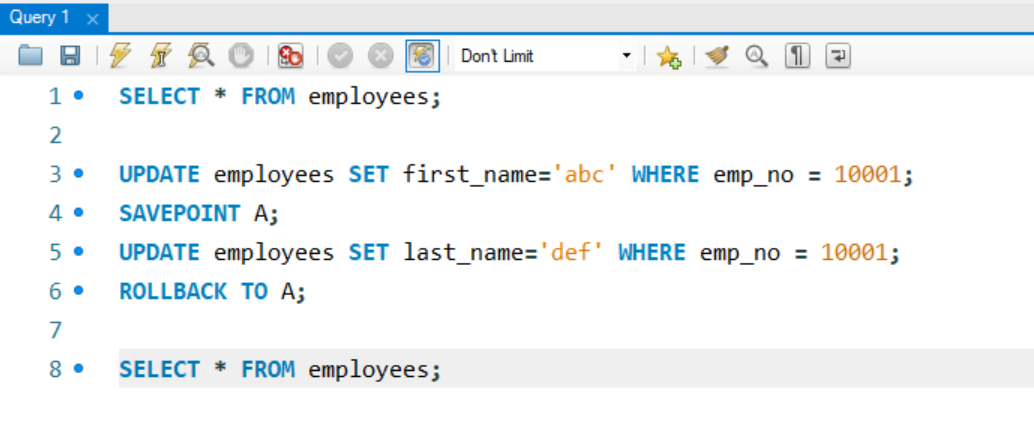Place cursor in 'ROLLBACK TO A;' statement
This screenshot has height=448, width=1034.
(213, 291)
